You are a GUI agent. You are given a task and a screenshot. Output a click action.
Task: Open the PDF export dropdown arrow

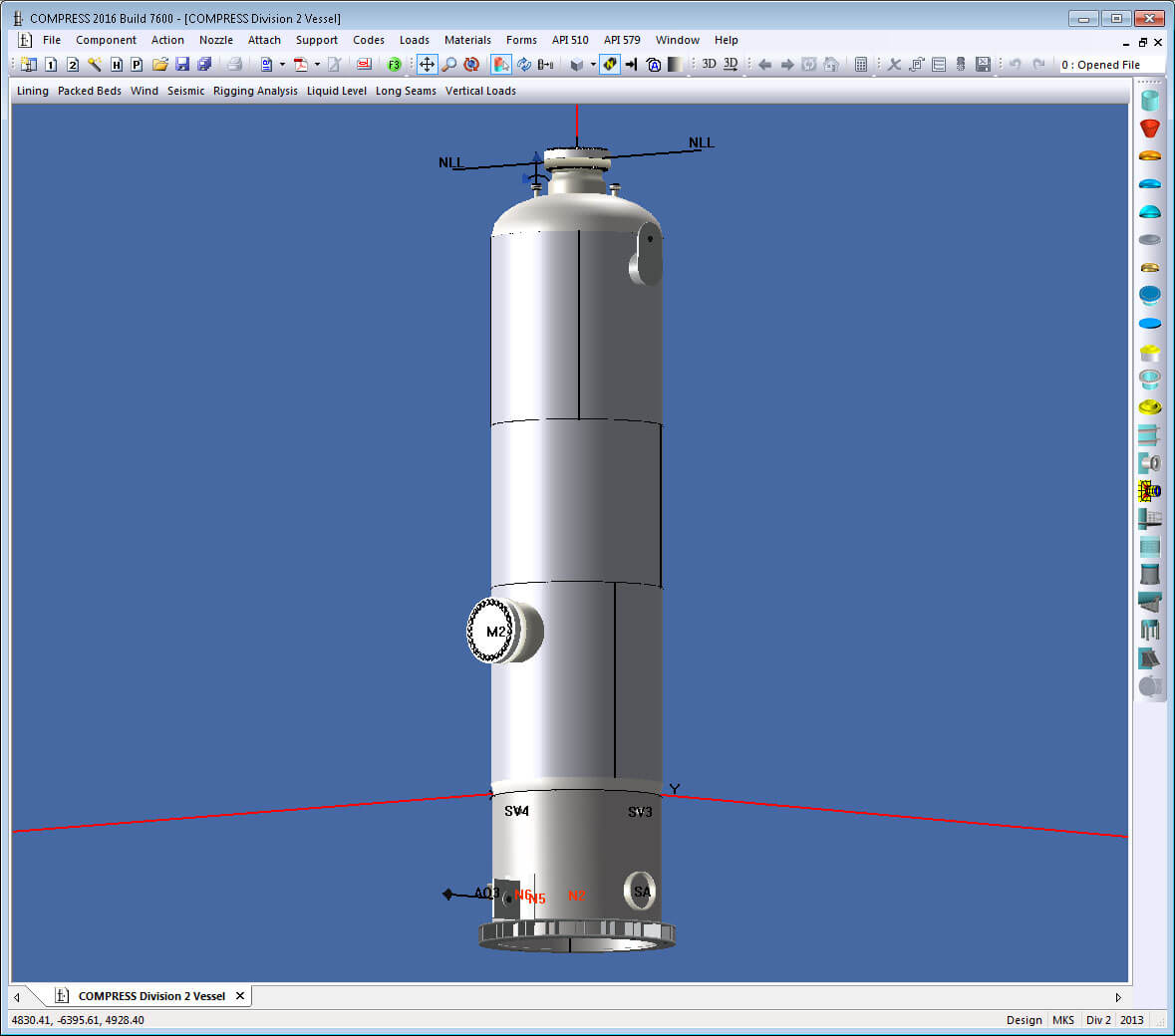(x=317, y=65)
